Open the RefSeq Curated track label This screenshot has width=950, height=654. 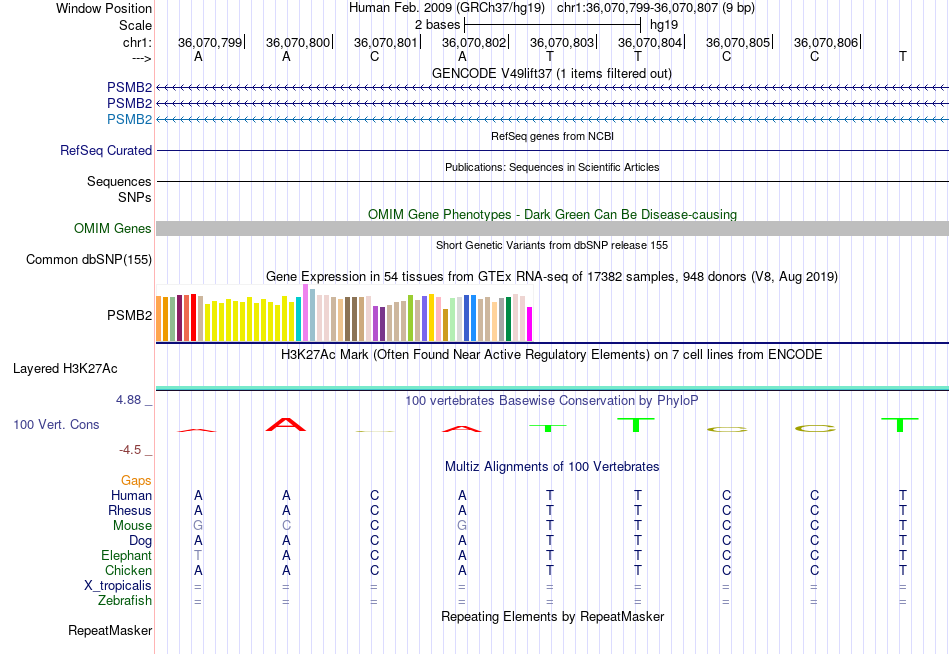[105, 150]
